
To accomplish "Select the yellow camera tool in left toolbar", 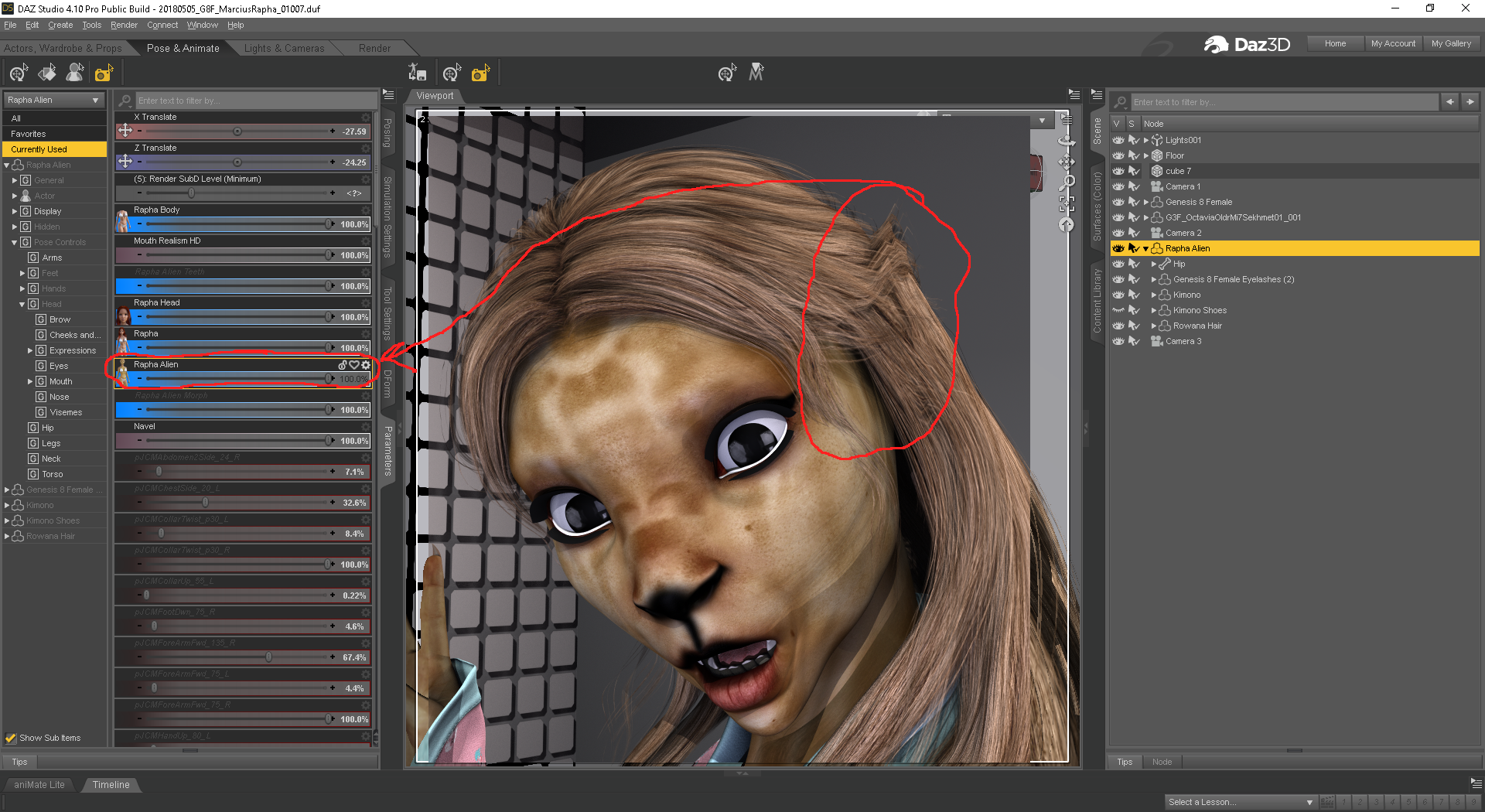I will tap(104, 73).
